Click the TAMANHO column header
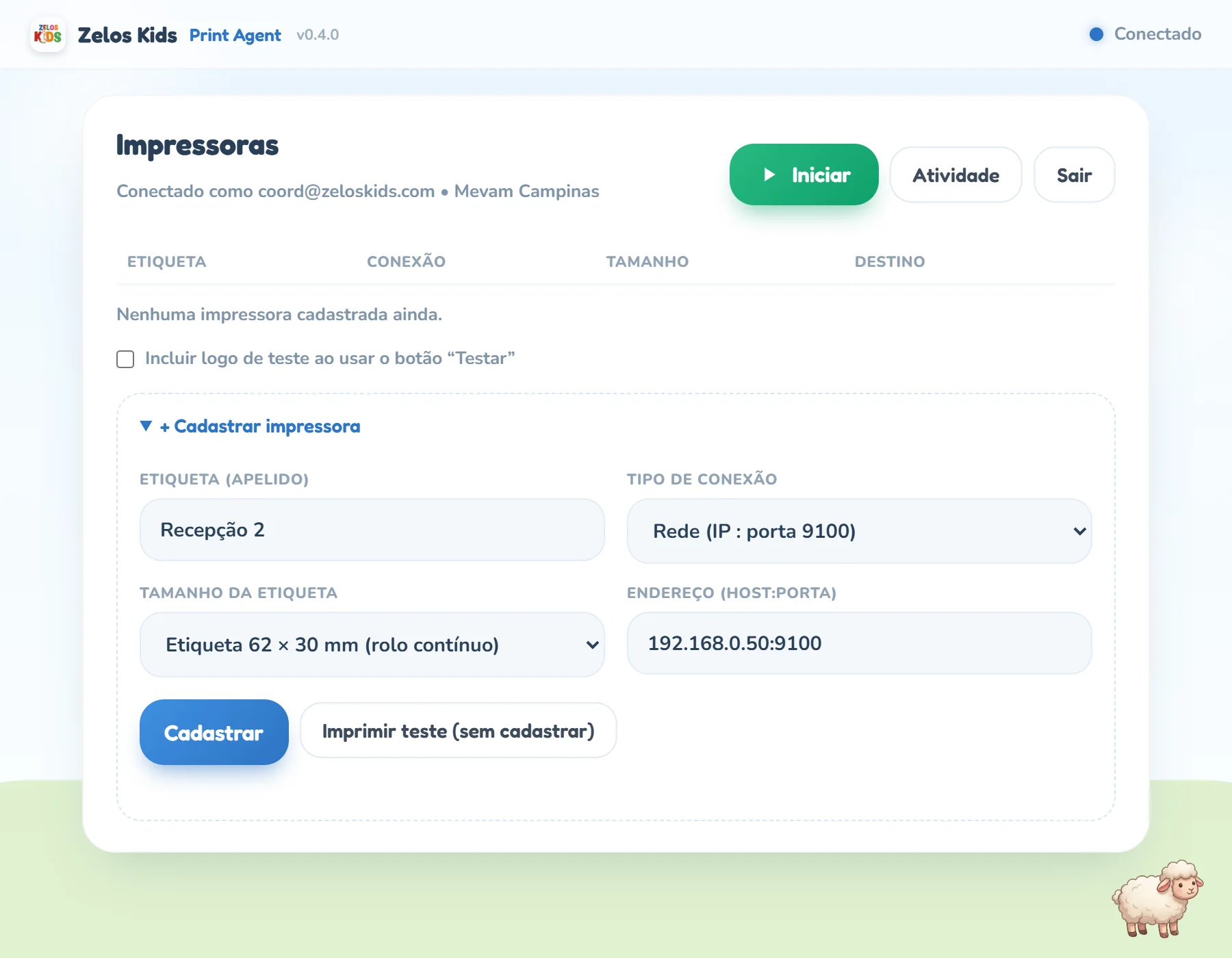Image resolution: width=1232 pixels, height=958 pixels. pos(647,261)
